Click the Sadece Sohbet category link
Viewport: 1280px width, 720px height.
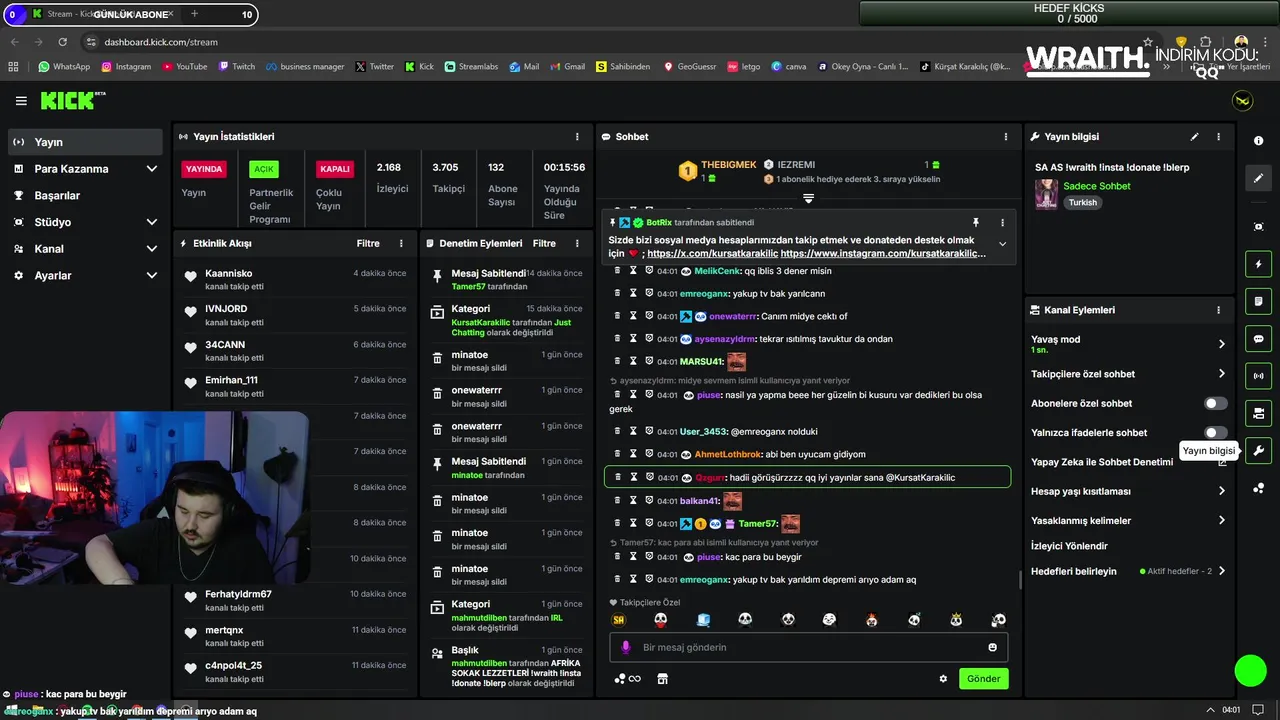pyautogui.click(x=1097, y=186)
